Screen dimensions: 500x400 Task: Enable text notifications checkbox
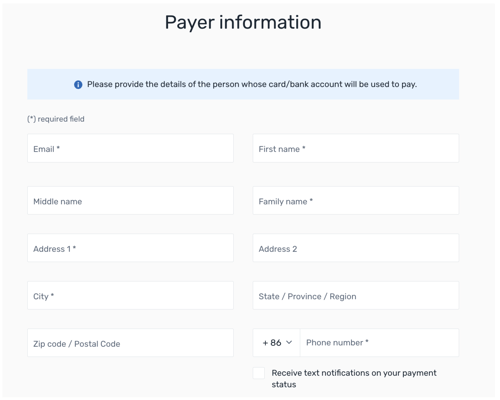click(x=259, y=373)
